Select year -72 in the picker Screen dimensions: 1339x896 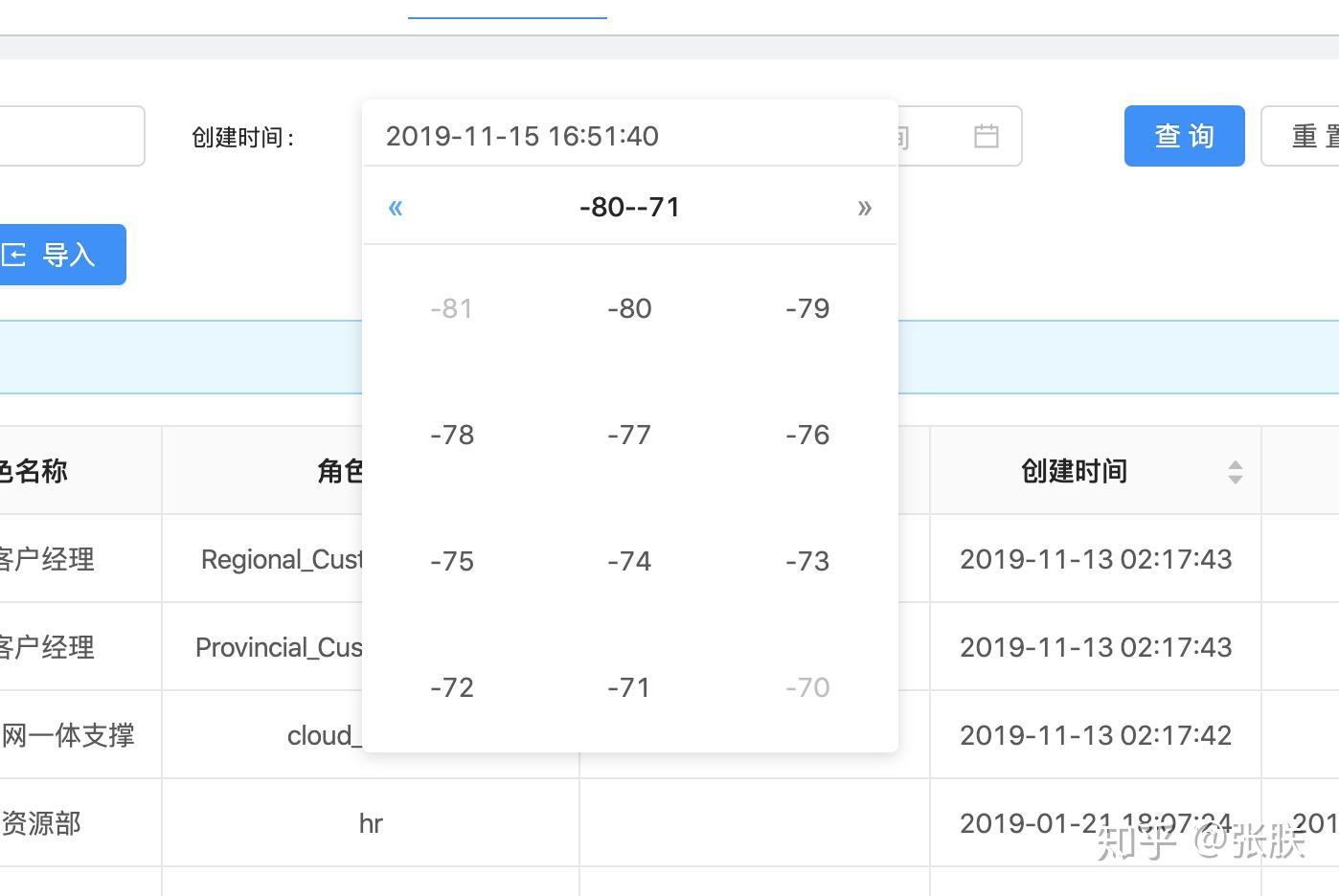click(x=452, y=687)
